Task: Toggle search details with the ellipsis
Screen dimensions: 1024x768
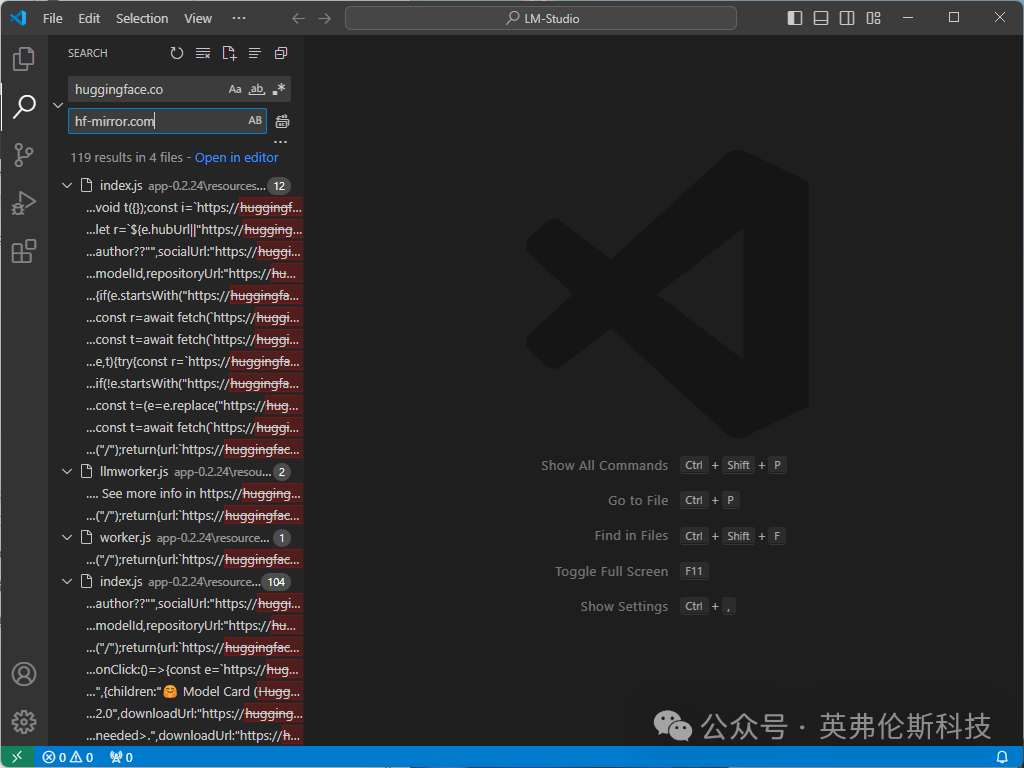Action: [281, 142]
